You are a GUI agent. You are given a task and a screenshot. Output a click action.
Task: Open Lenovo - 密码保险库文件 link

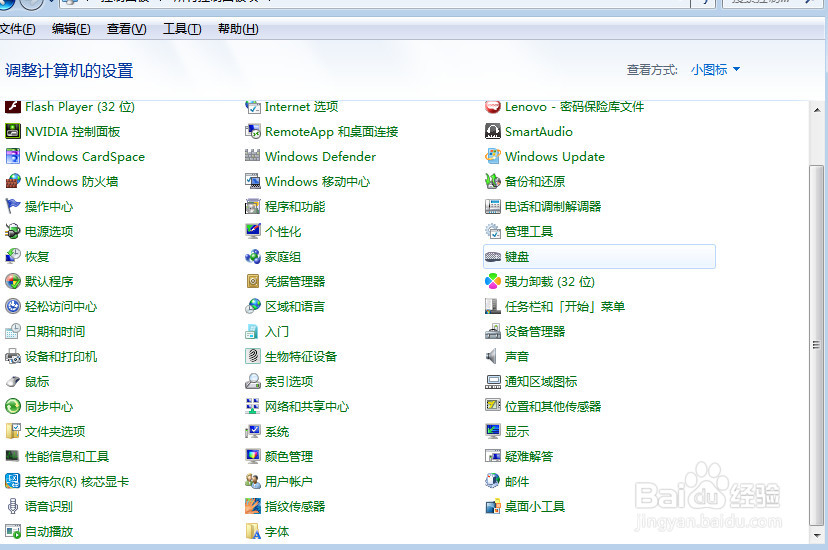575,107
